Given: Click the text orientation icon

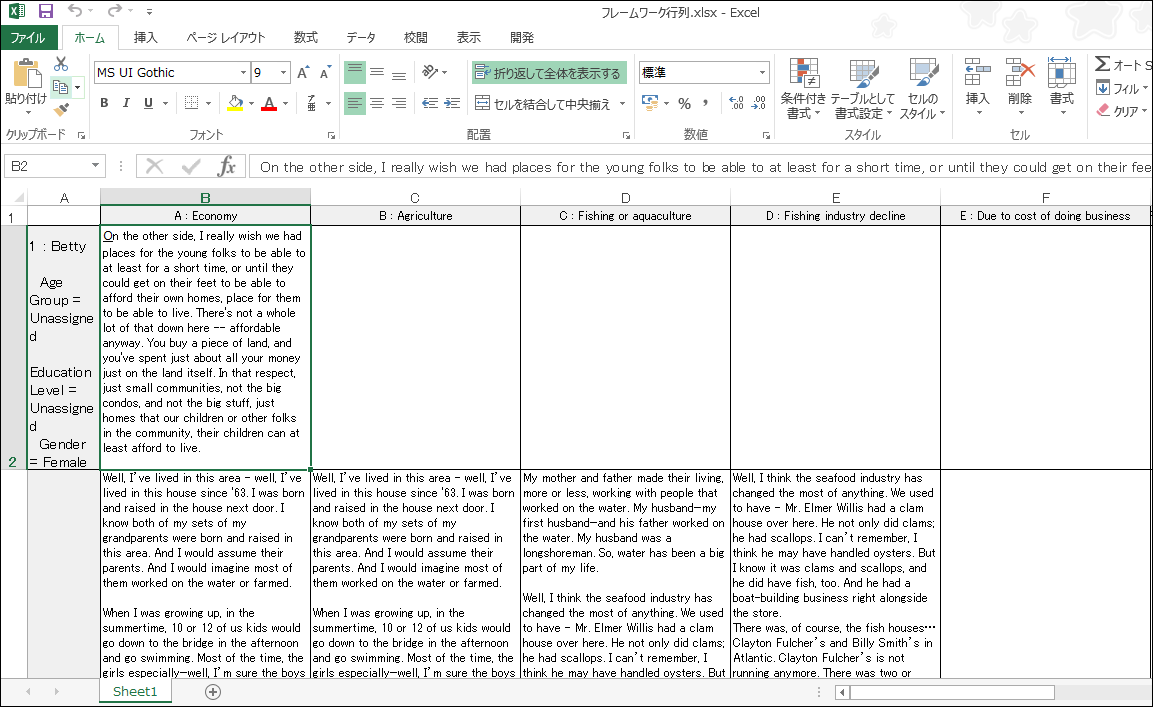Looking at the screenshot, I should click(430, 72).
